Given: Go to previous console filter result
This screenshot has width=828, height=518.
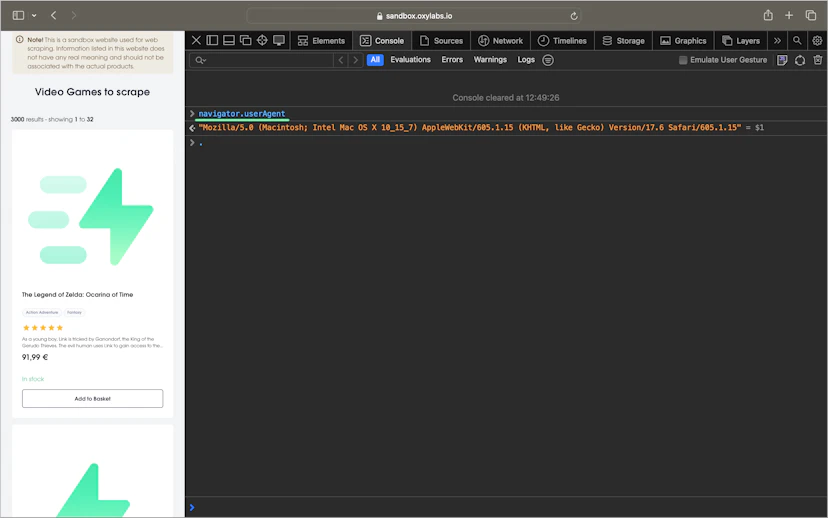Looking at the screenshot, I should point(341,60).
